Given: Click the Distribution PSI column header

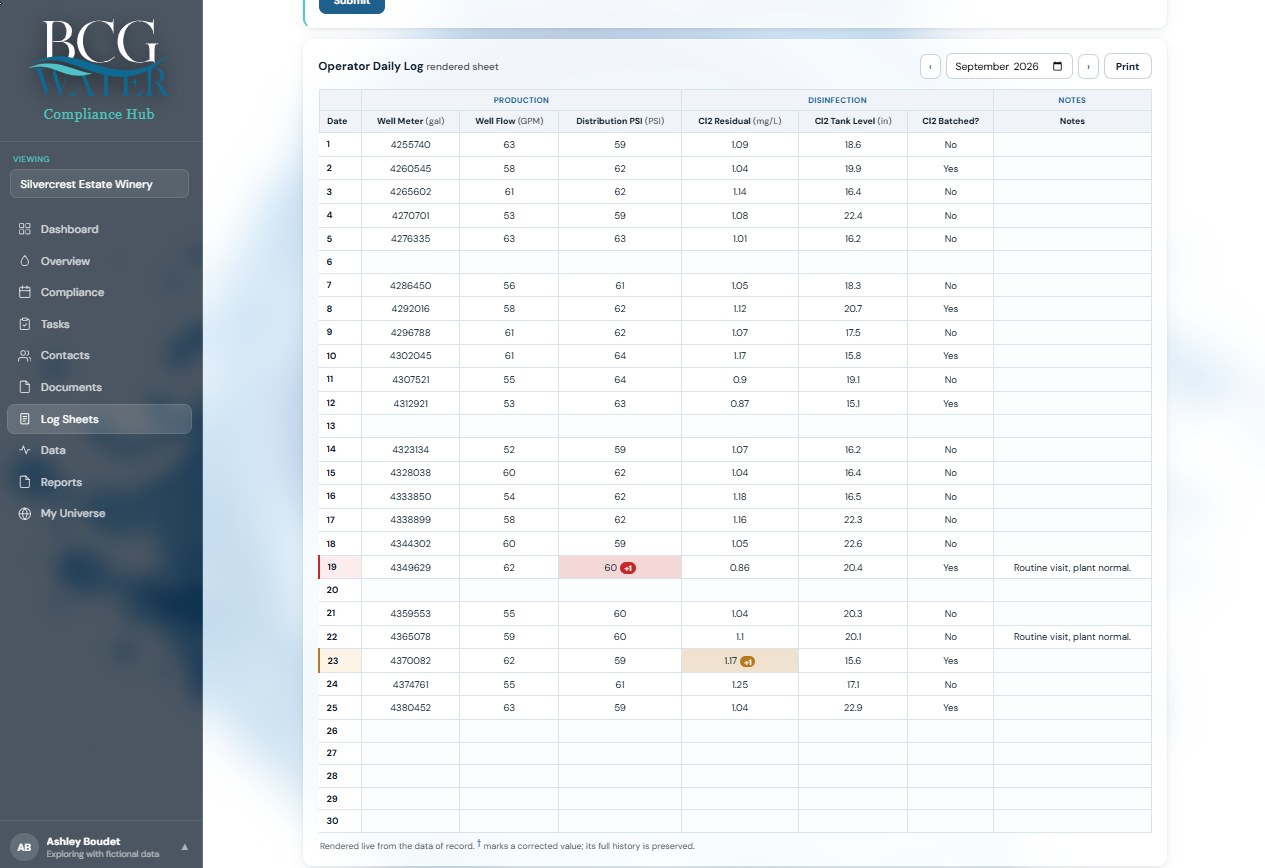Looking at the screenshot, I should pos(620,121).
